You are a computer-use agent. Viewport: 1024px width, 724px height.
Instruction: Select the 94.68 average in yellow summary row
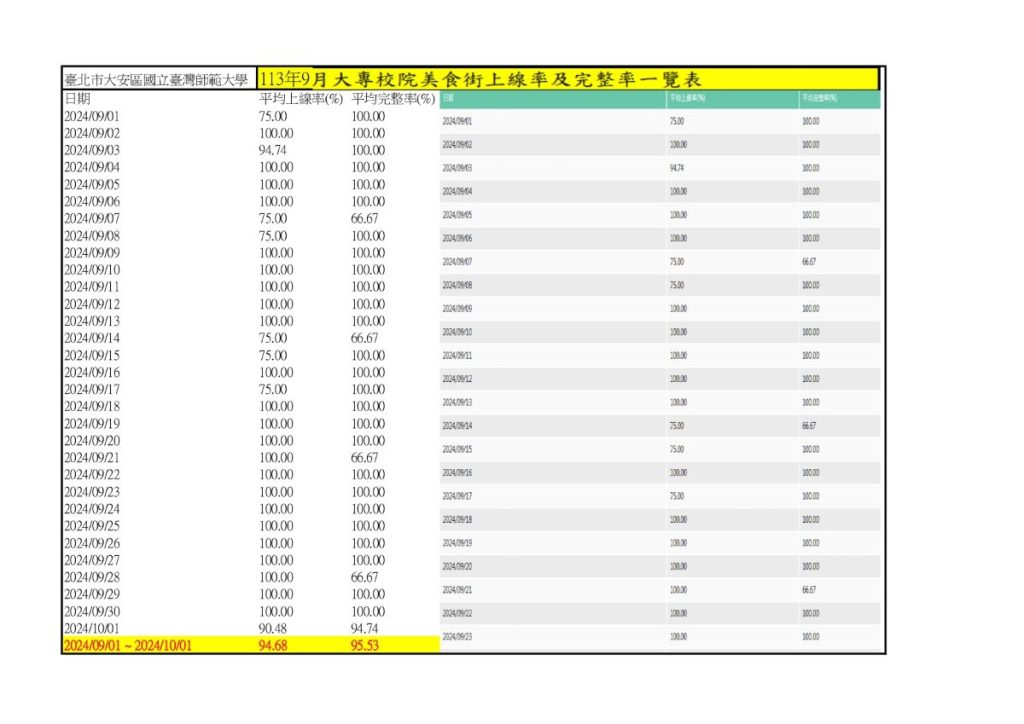[x=275, y=646]
